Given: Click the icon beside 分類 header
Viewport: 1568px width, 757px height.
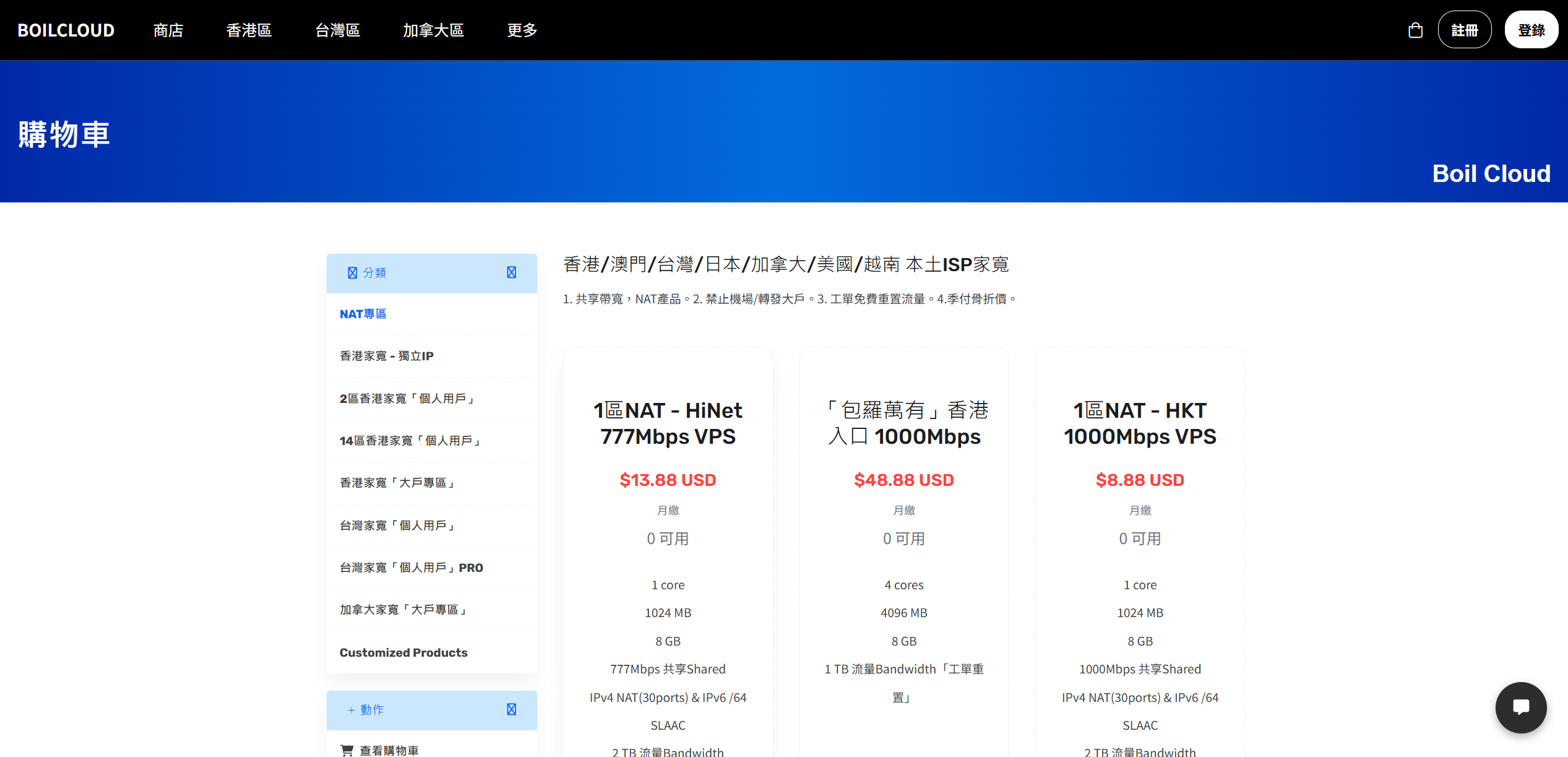Looking at the screenshot, I should 352,273.
